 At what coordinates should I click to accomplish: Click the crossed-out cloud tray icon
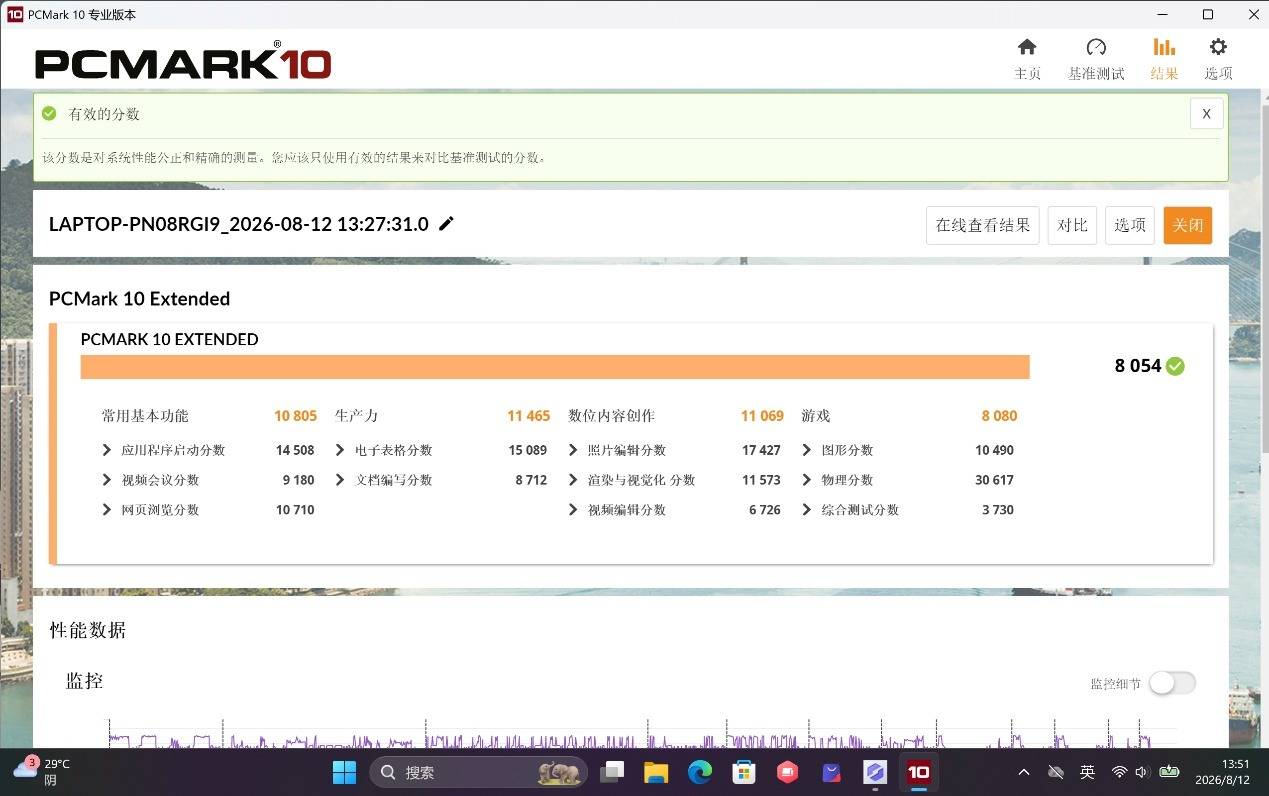pos(1055,772)
